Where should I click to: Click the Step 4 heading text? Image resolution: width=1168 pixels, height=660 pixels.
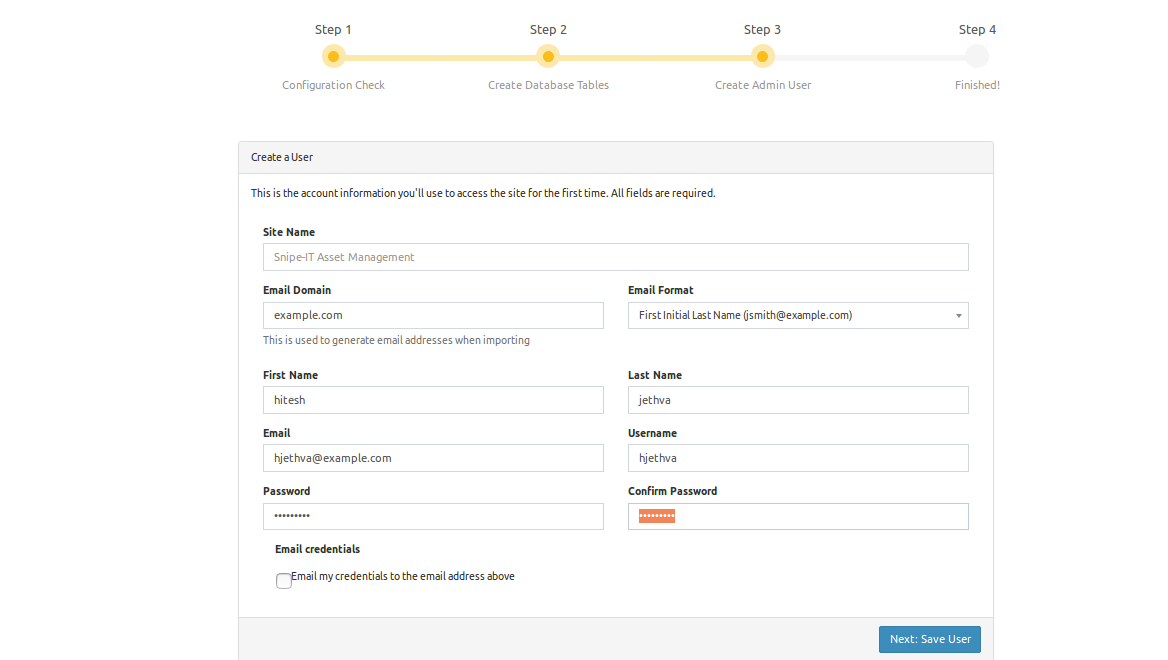point(977,30)
